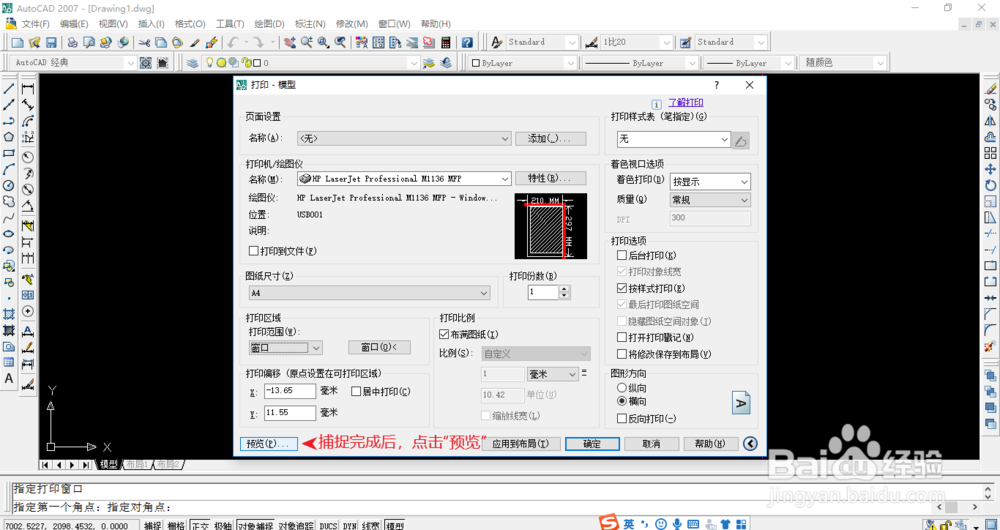Open the Layer Properties Manager icon

click(192, 63)
